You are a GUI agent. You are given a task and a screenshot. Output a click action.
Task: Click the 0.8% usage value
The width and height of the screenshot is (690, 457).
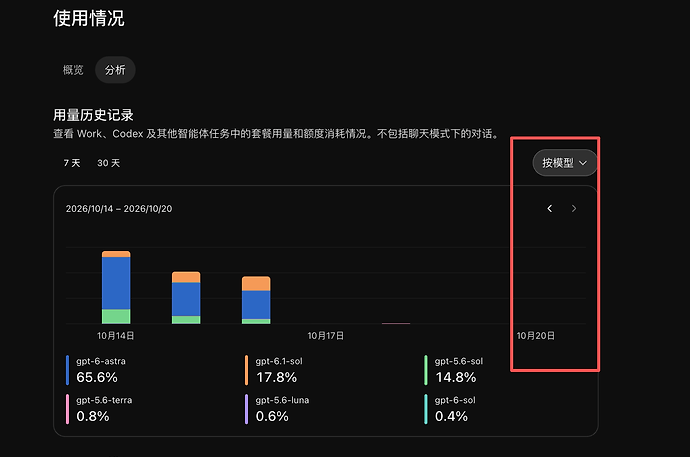[92, 416]
